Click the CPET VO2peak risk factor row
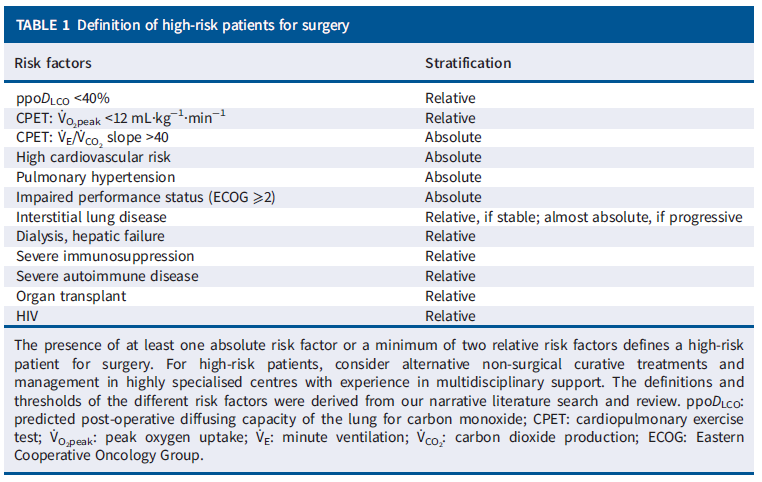The width and height of the screenshot is (762, 482). click(120, 117)
